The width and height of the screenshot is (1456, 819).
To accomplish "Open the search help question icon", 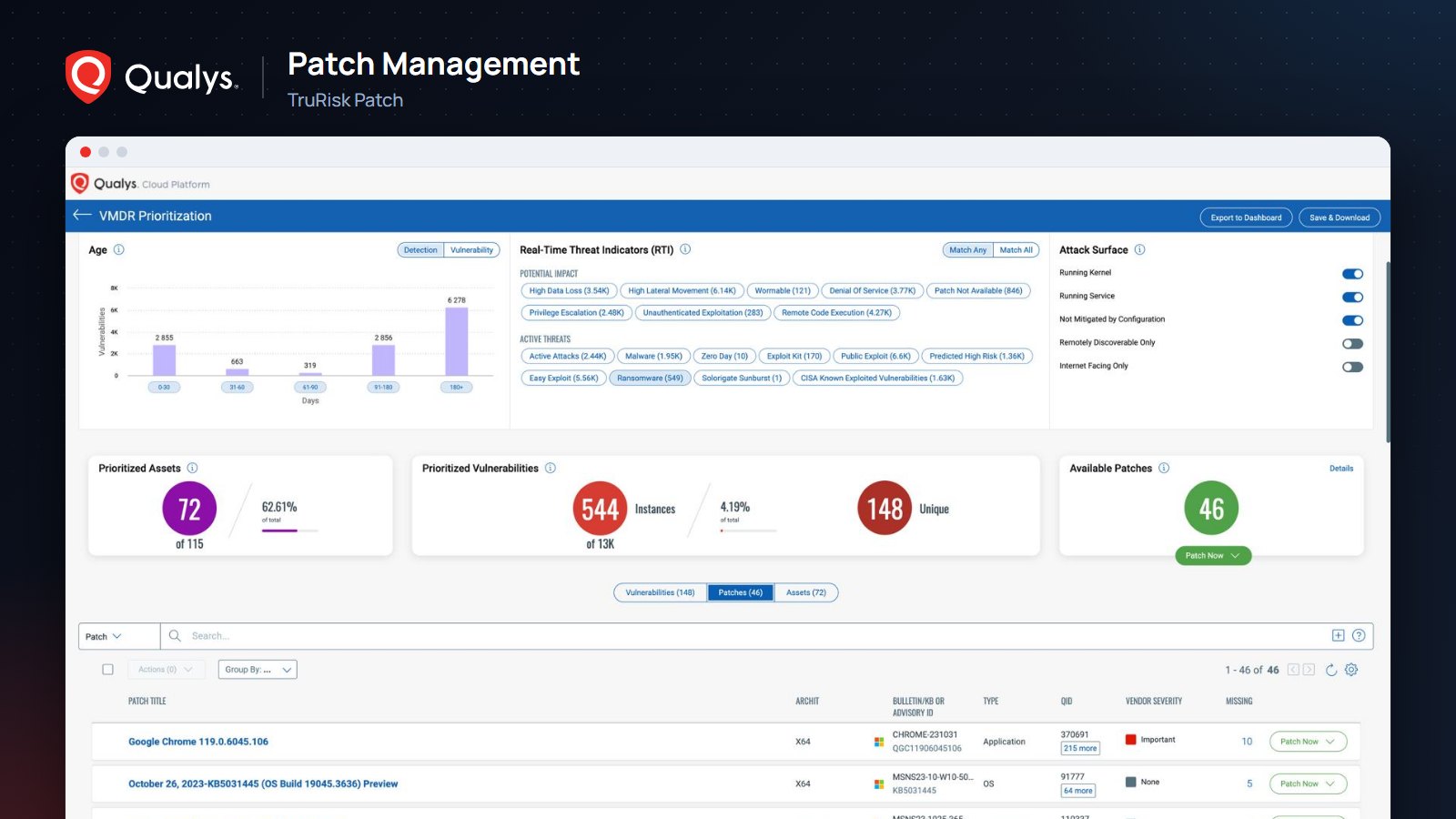I will click(x=1359, y=635).
